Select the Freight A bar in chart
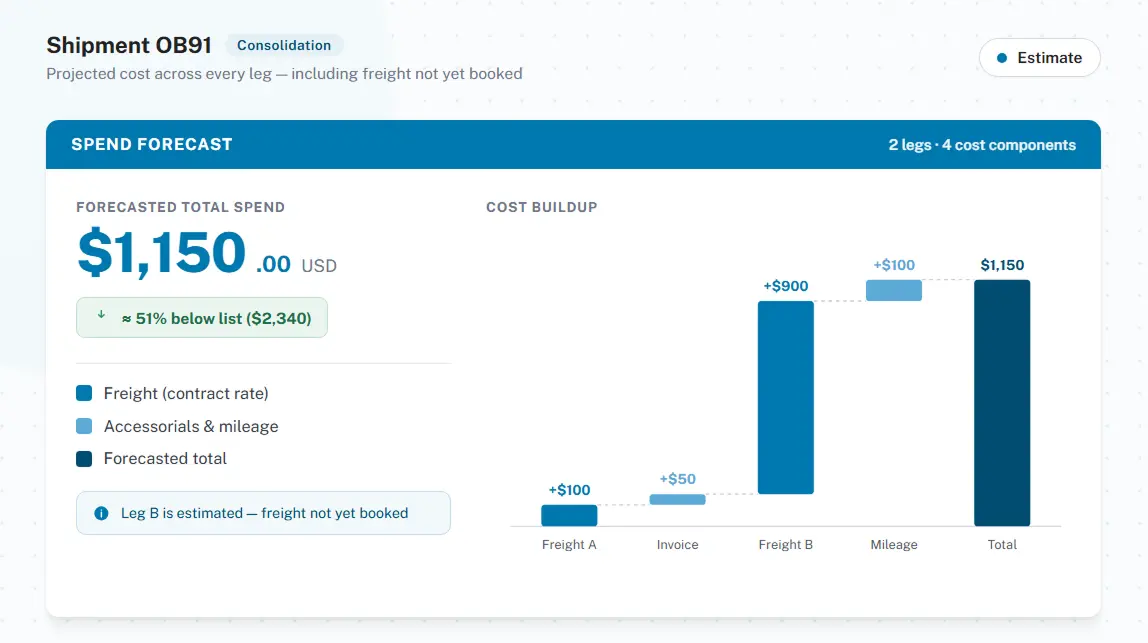1148x643 pixels. (569, 516)
